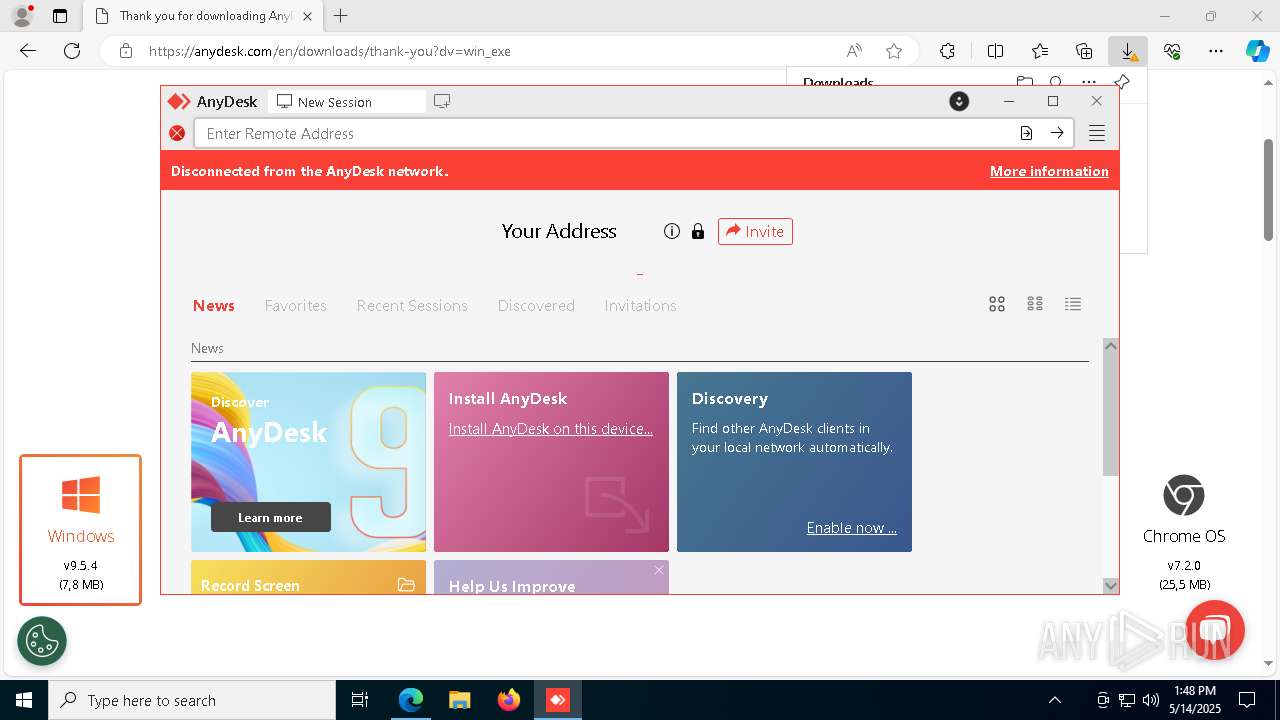Open Windows Start menu
The image size is (1280, 720).
click(x=24, y=700)
